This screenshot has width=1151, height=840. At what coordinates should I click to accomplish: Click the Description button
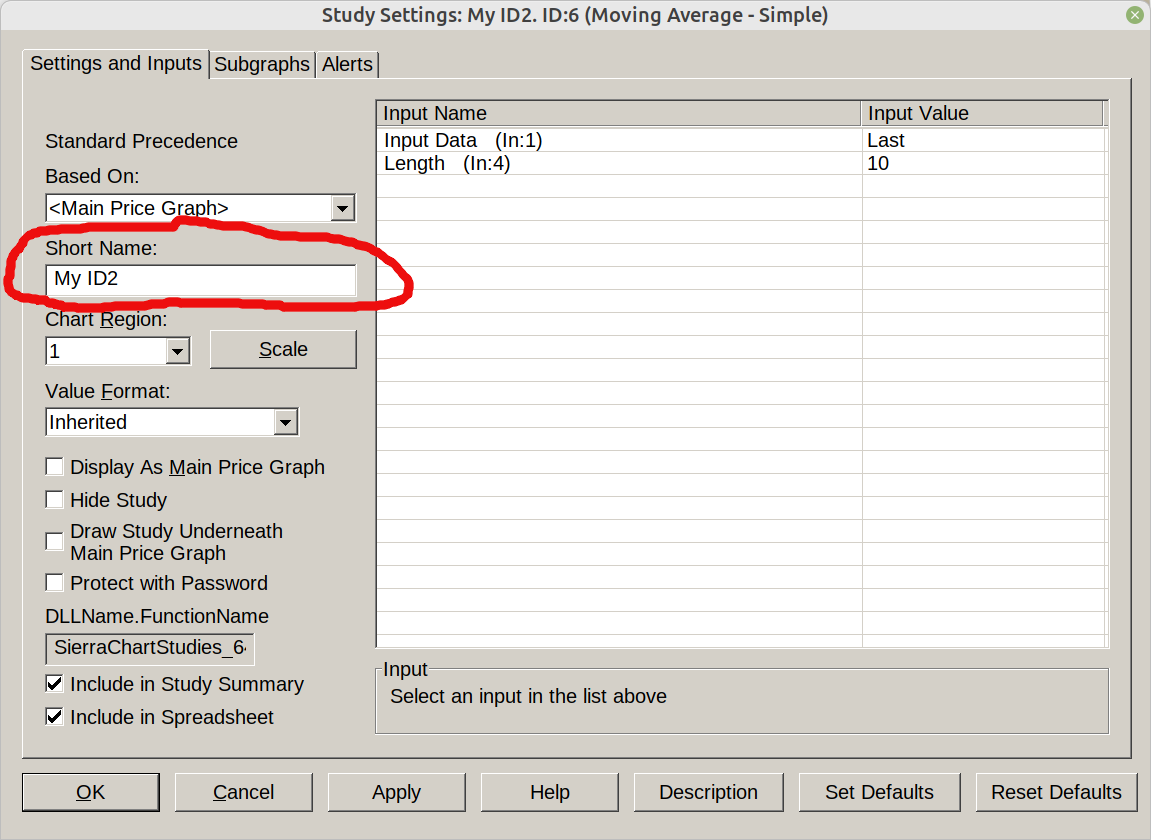pyautogui.click(x=708, y=792)
